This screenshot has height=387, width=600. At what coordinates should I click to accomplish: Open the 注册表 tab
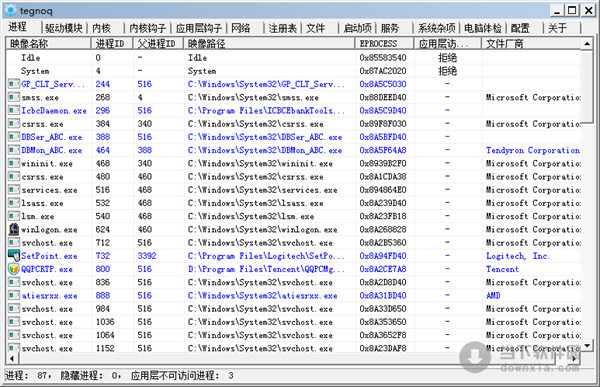tap(282, 28)
